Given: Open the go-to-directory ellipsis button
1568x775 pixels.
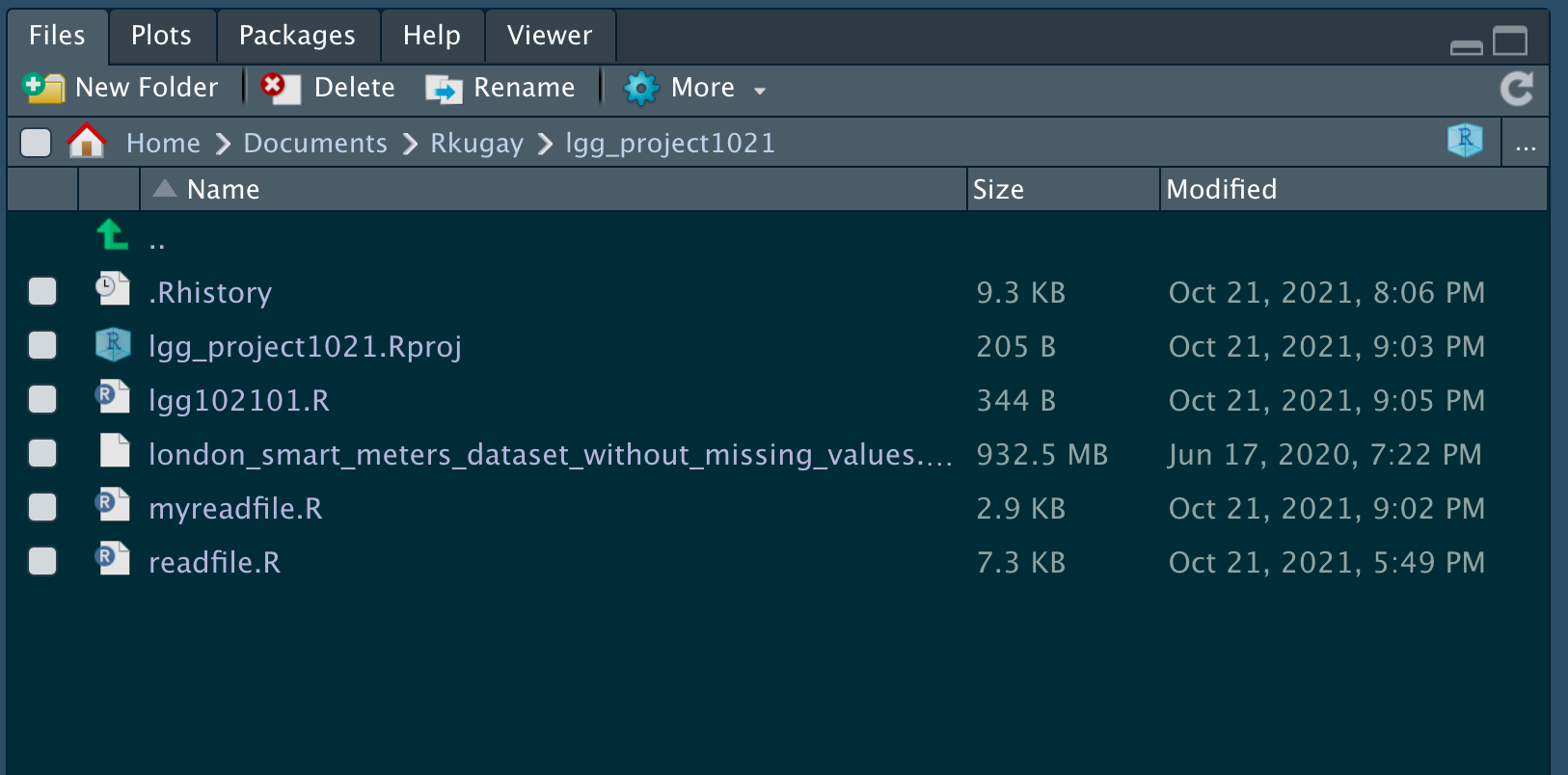Looking at the screenshot, I should 1526,145.
